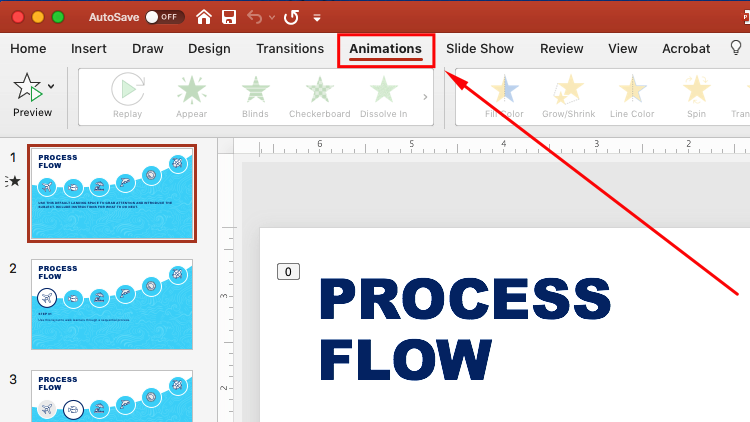The height and width of the screenshot is (422, 750).
Task: Open Customize Quick Access Toolbar dropdown
Action: pos(318,18)
